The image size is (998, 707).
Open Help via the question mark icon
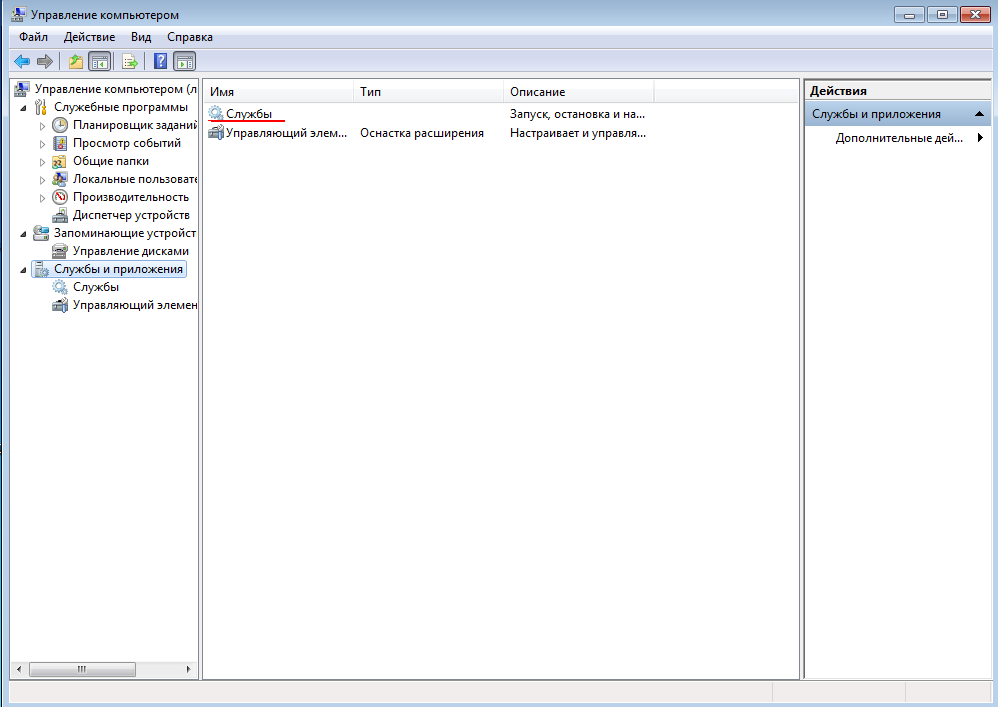[x=160, y=62]
